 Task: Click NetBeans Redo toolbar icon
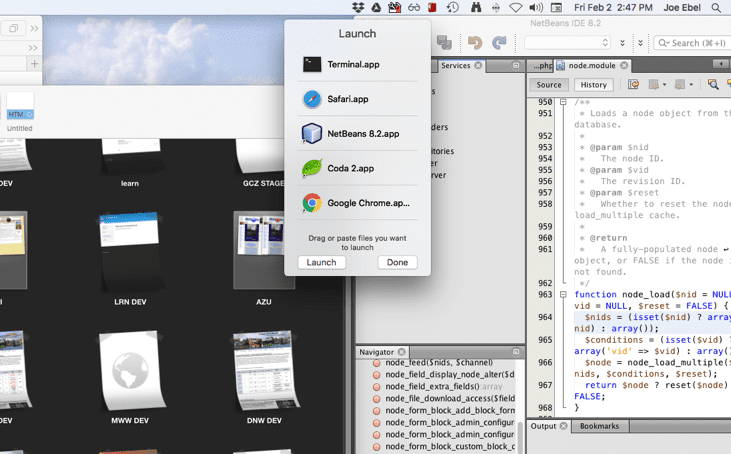click(499, 43)
